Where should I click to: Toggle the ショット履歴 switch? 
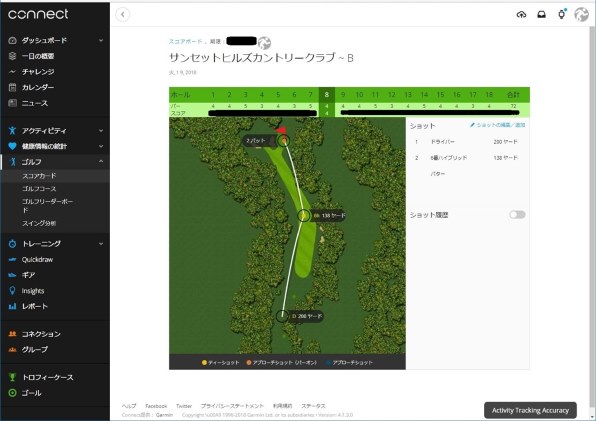[x=517, y=215]
